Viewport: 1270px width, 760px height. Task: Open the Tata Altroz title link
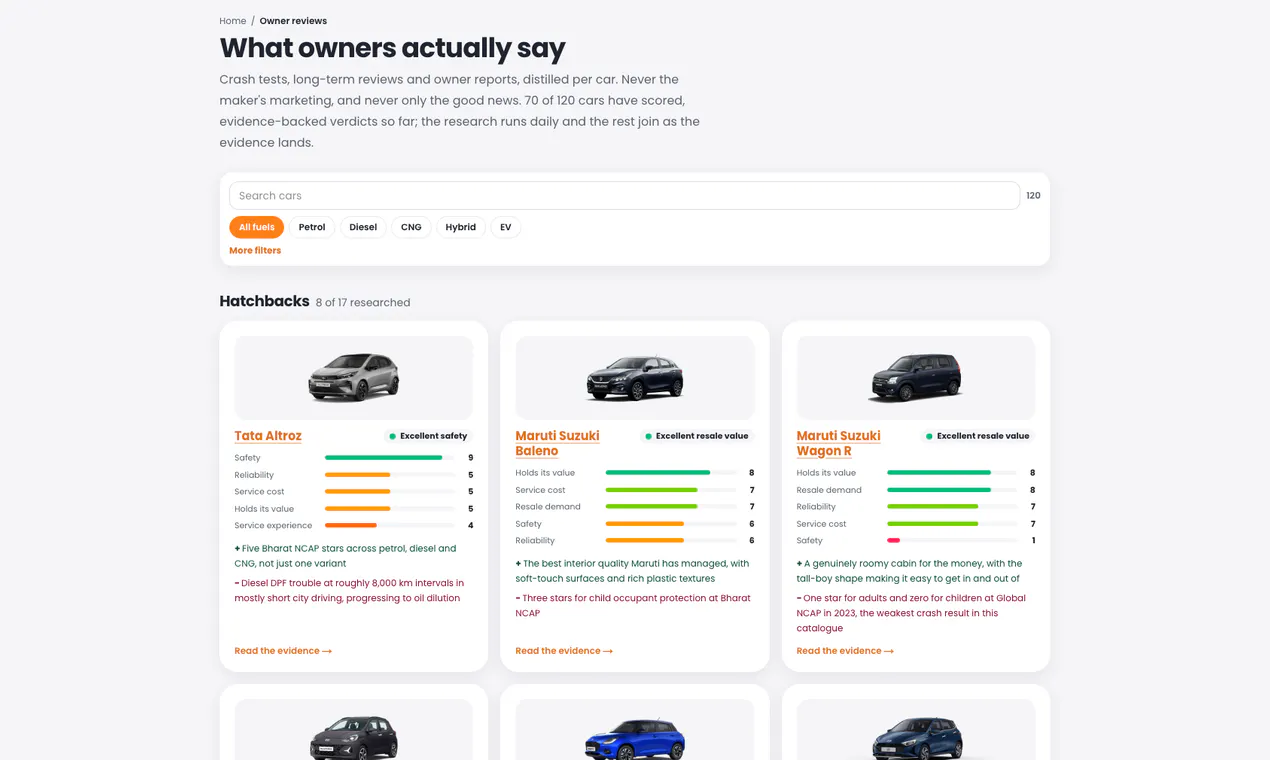268,436
